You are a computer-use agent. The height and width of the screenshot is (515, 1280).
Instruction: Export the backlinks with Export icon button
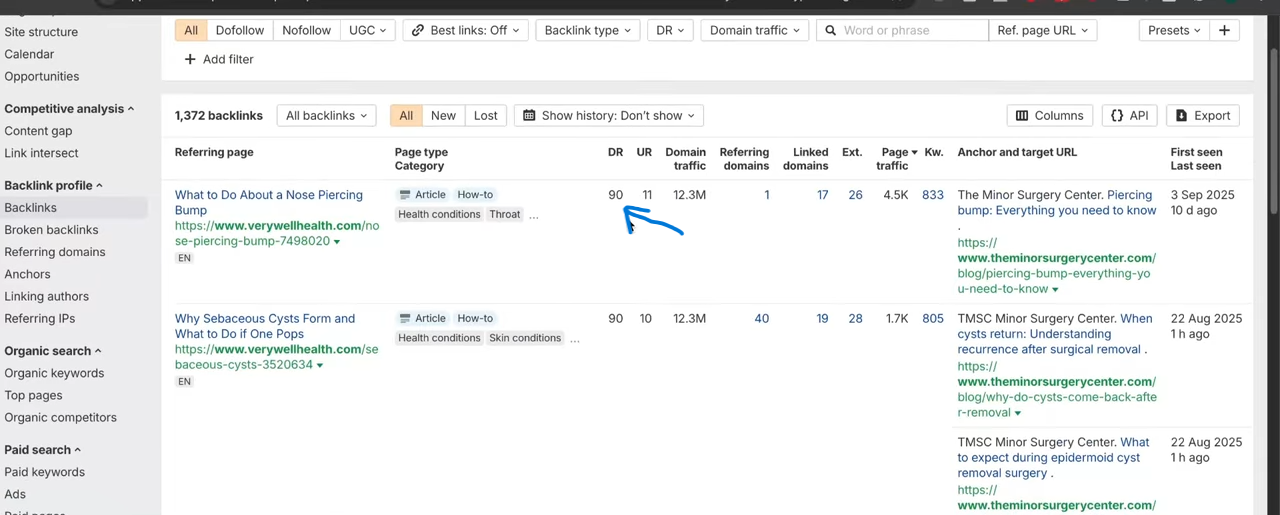1202,116
